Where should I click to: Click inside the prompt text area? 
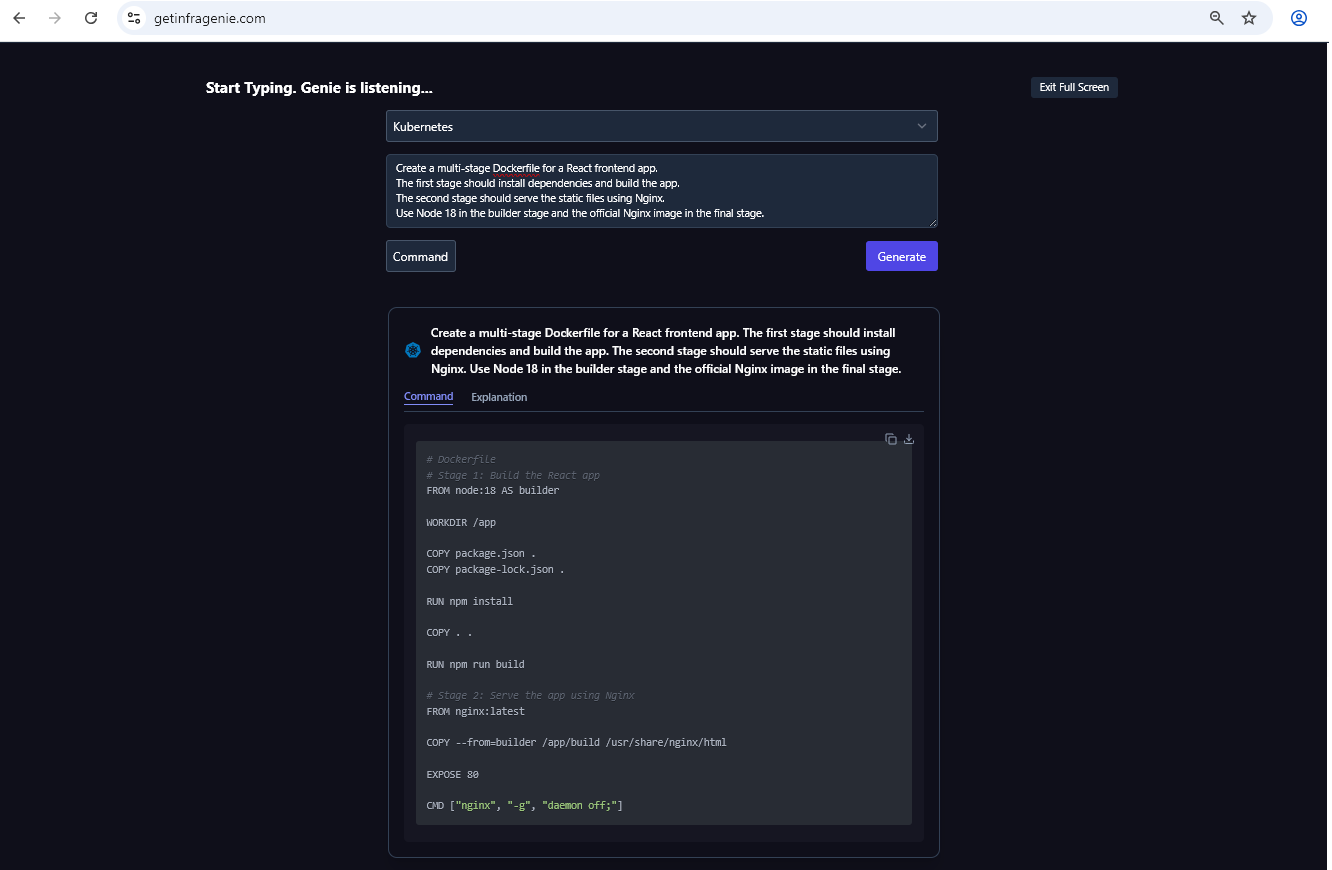pos(662,191)
